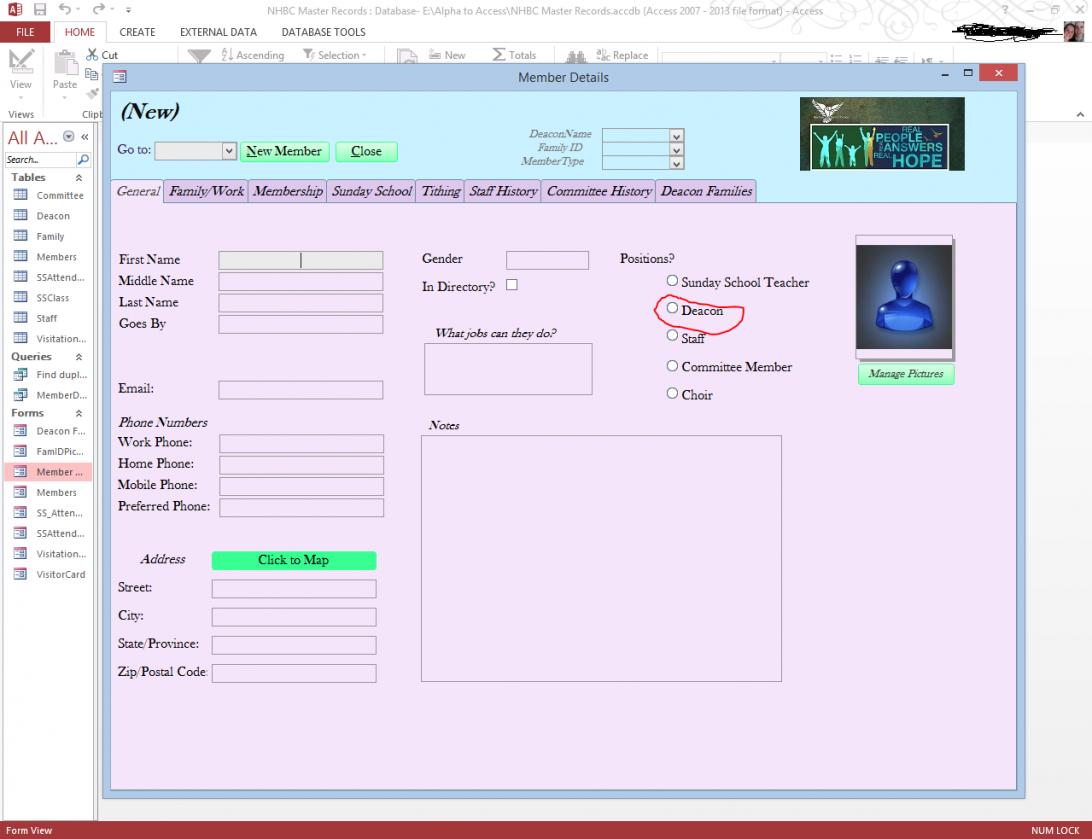
Task: Open the CREATE ribbon tab
Action: 137,32
